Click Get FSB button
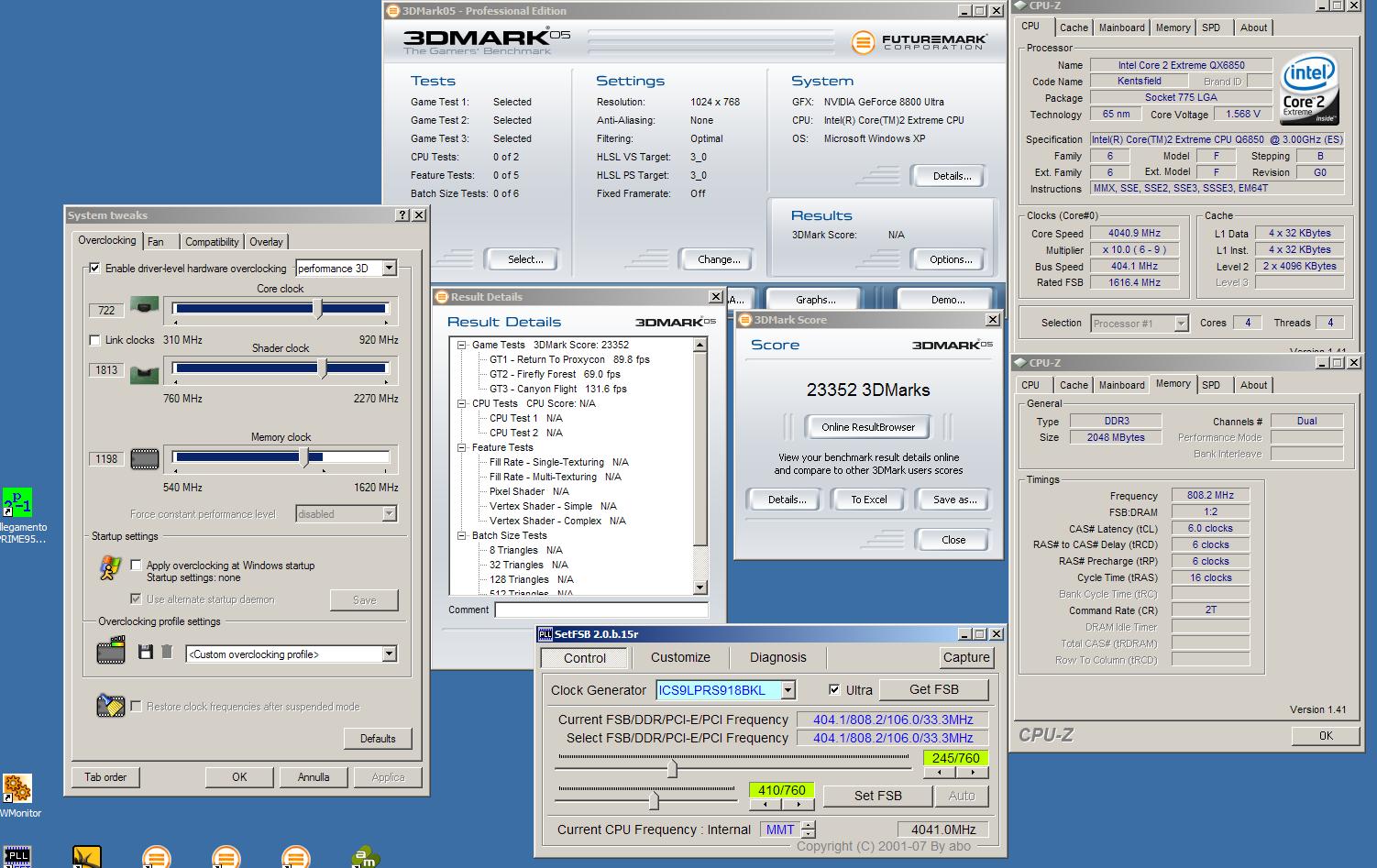1377x868 pixels. [934, 689]
